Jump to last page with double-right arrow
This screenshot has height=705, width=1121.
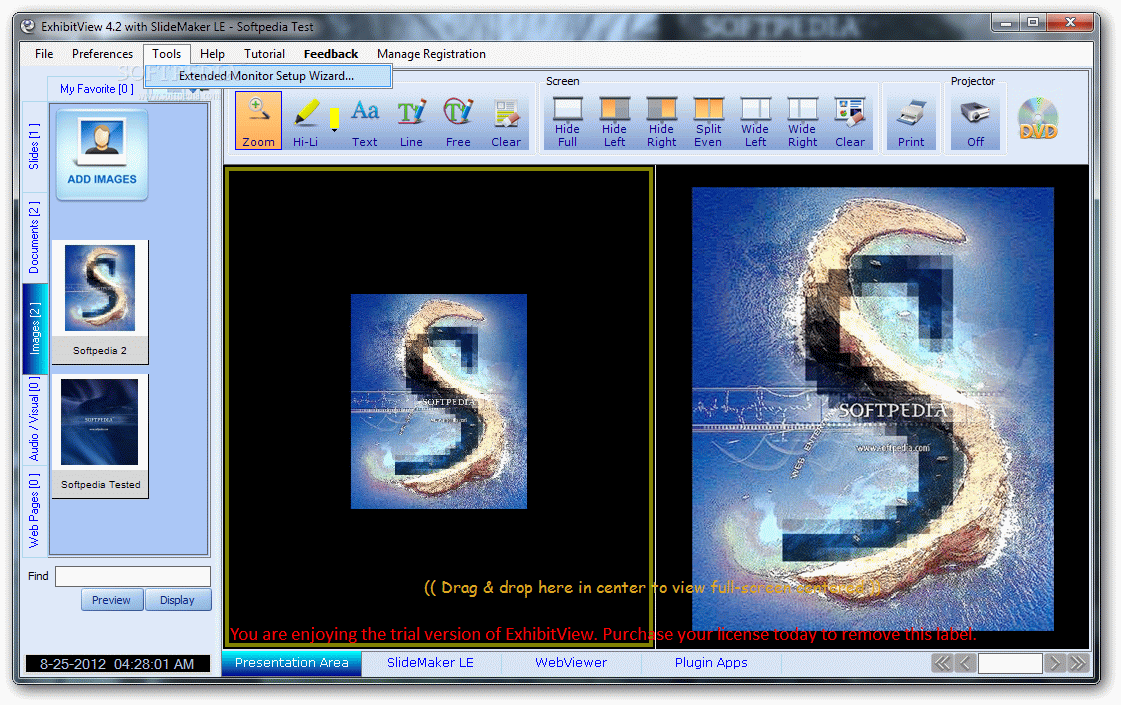(1077, 663)
